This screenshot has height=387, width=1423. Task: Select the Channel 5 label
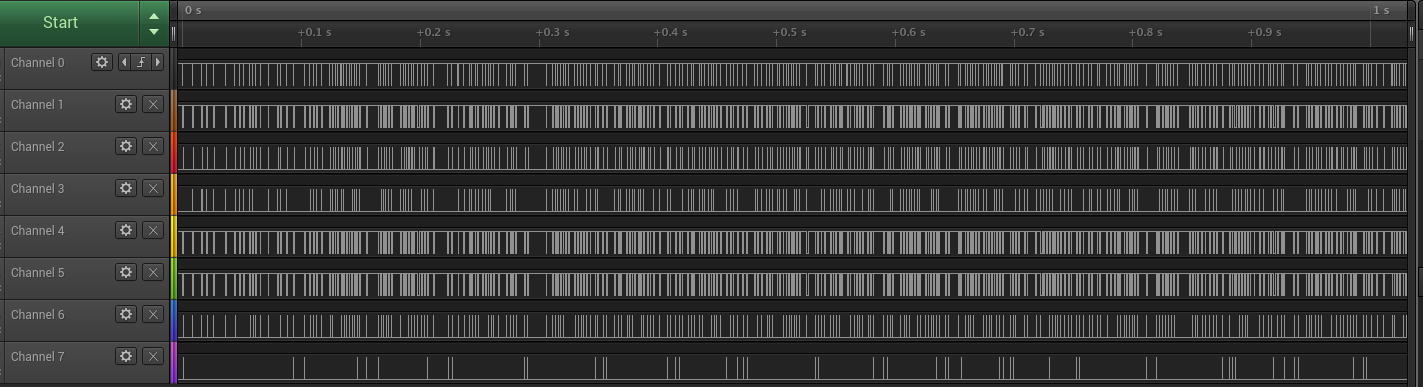pyautogui.click(x=37, y=273)
